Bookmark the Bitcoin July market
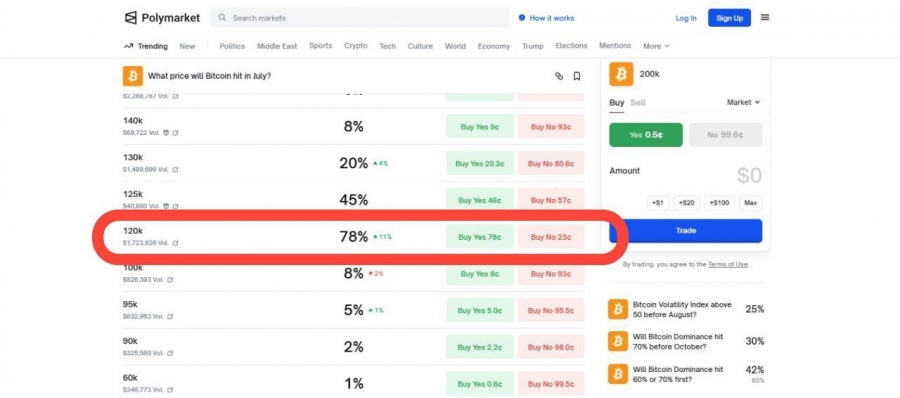This screenshot has width=900, height=398. coord(577,76)
